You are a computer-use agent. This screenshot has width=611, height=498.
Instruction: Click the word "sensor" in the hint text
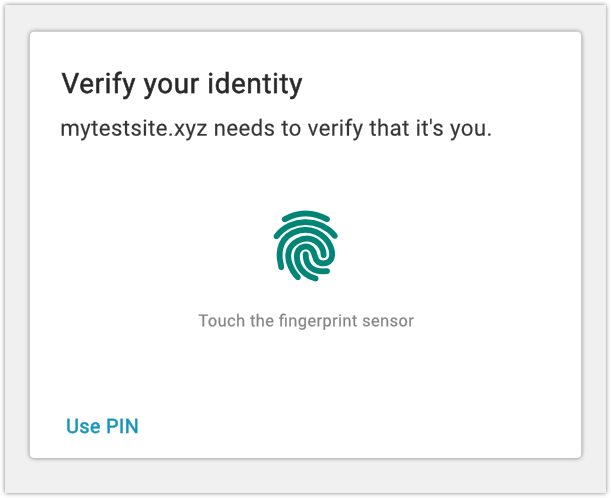point(389,321)
